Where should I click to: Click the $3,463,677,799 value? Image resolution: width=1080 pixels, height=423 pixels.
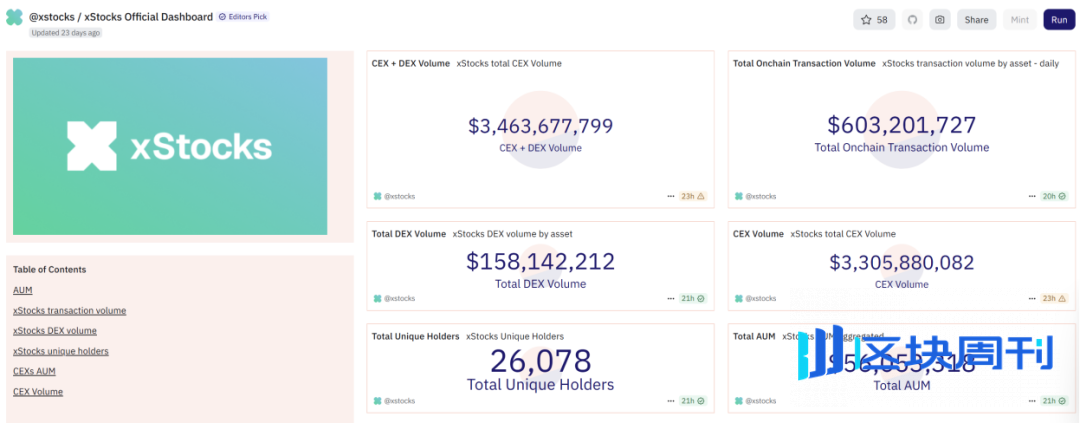click(x=541, y=126)
